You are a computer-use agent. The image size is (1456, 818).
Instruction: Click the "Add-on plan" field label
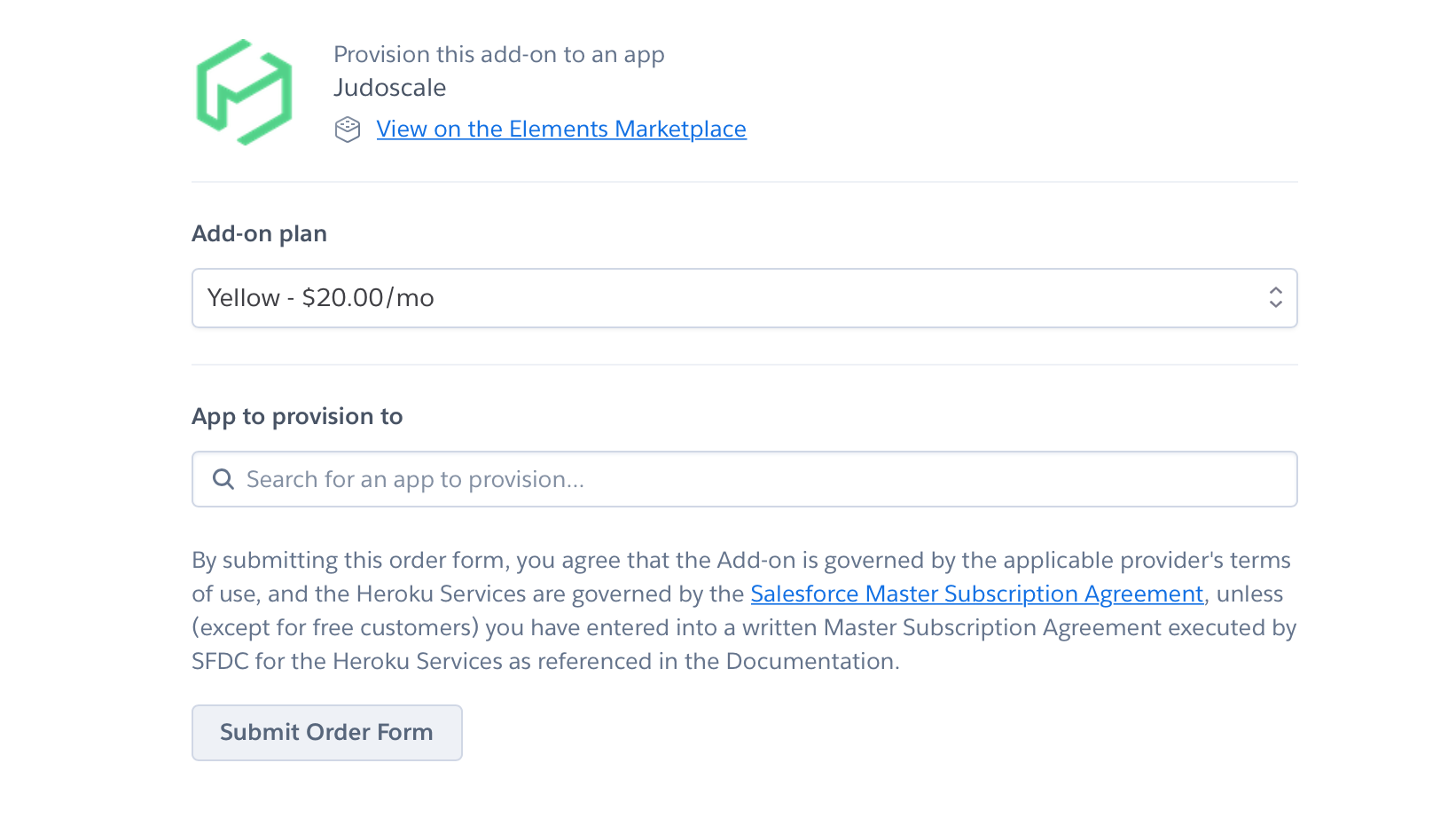pos(259,233)
